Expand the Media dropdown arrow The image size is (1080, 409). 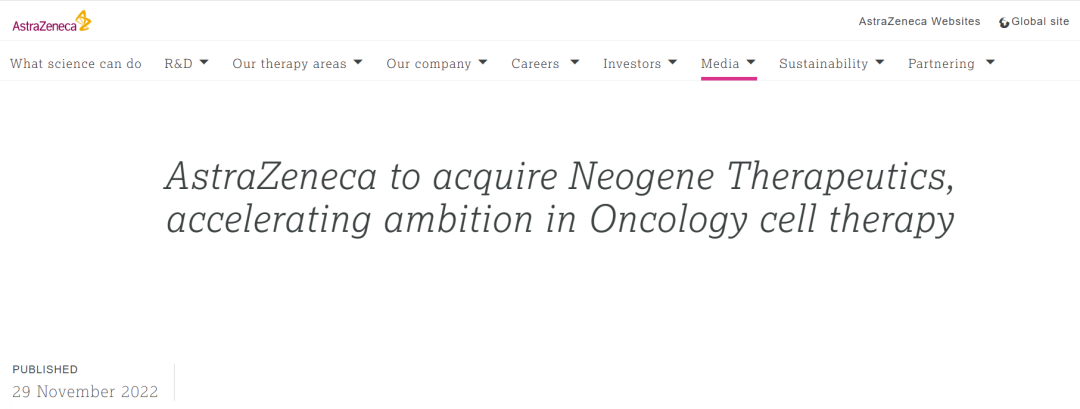(x=751, y=63)
